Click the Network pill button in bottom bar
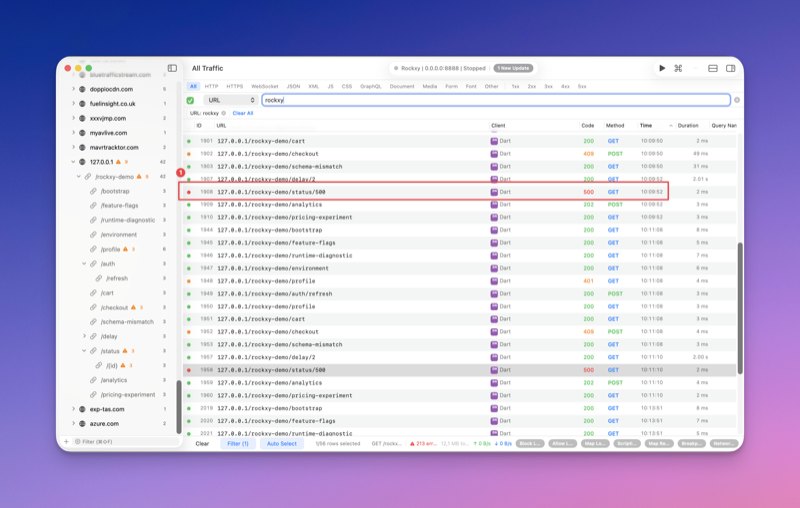 [723, 444]
